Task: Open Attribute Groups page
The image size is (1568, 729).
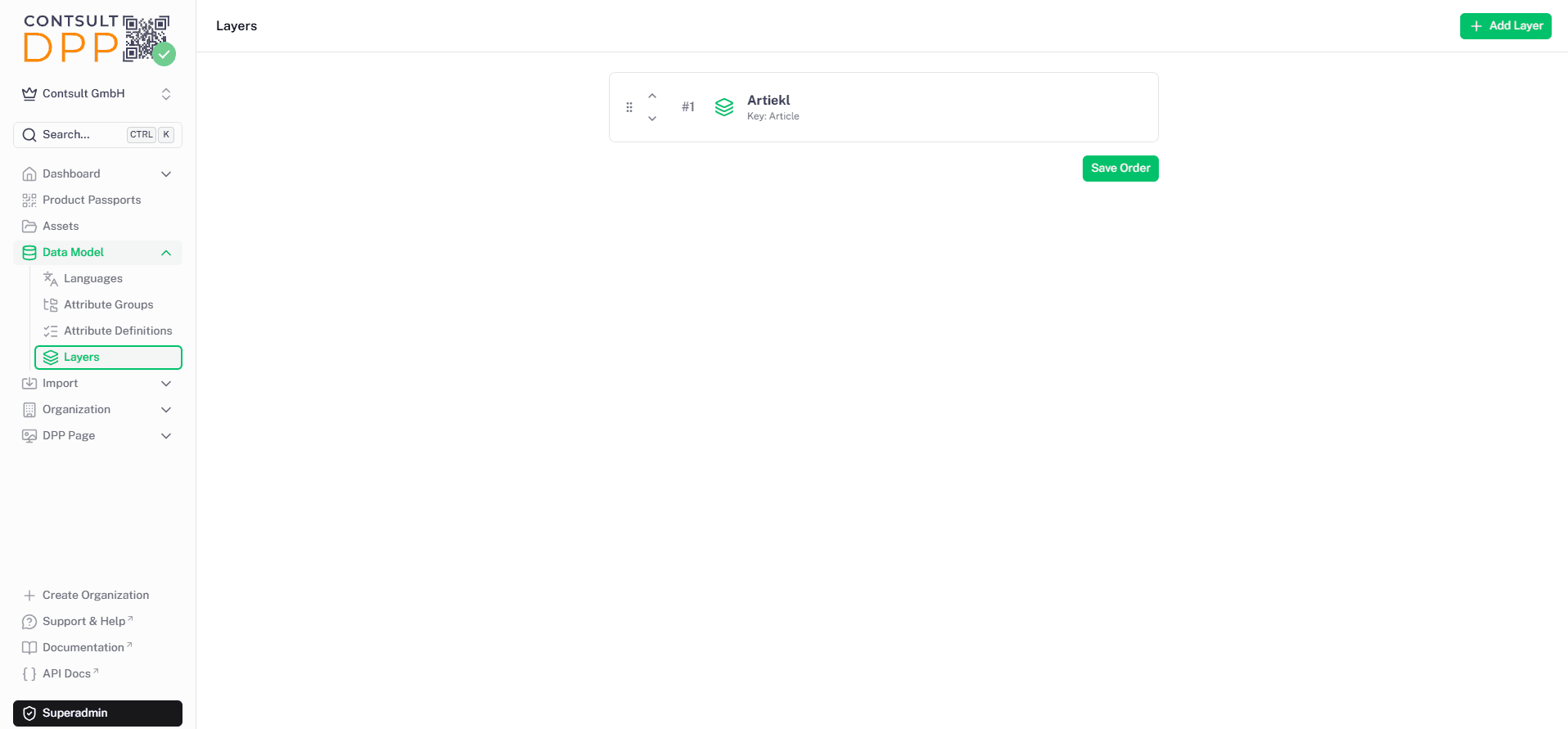Action: click(108, 305)
